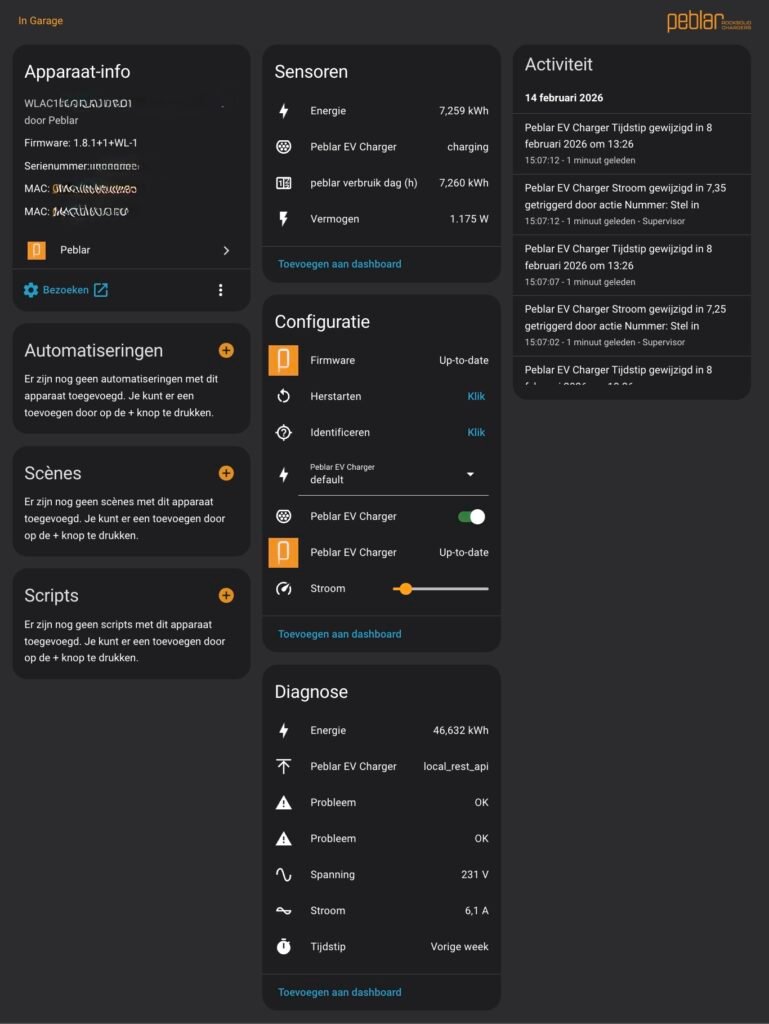
Task: Click the Peblar logo in the header
Action: [x=710, y=21]
